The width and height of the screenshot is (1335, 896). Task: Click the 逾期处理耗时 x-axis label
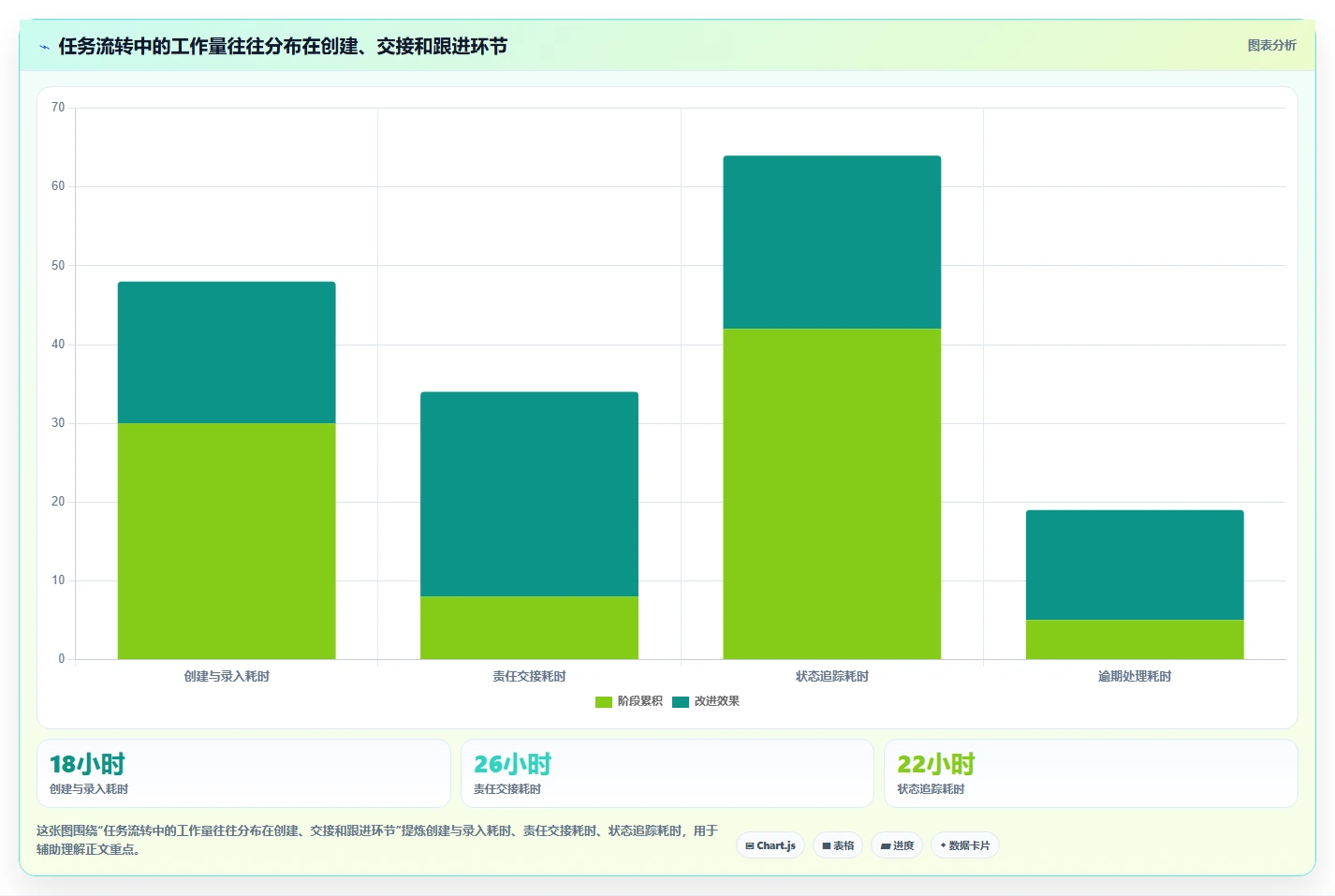pos(1135,676)
